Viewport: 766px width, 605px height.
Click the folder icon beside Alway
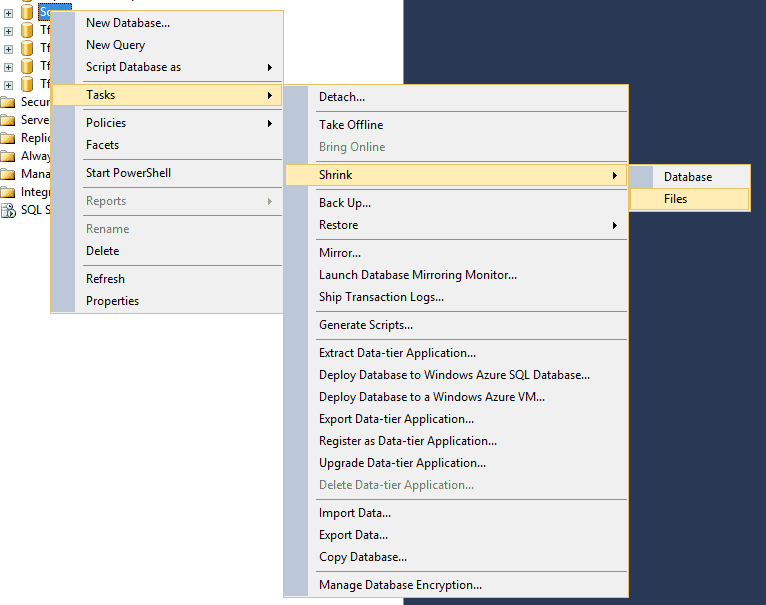coord(8,156)
